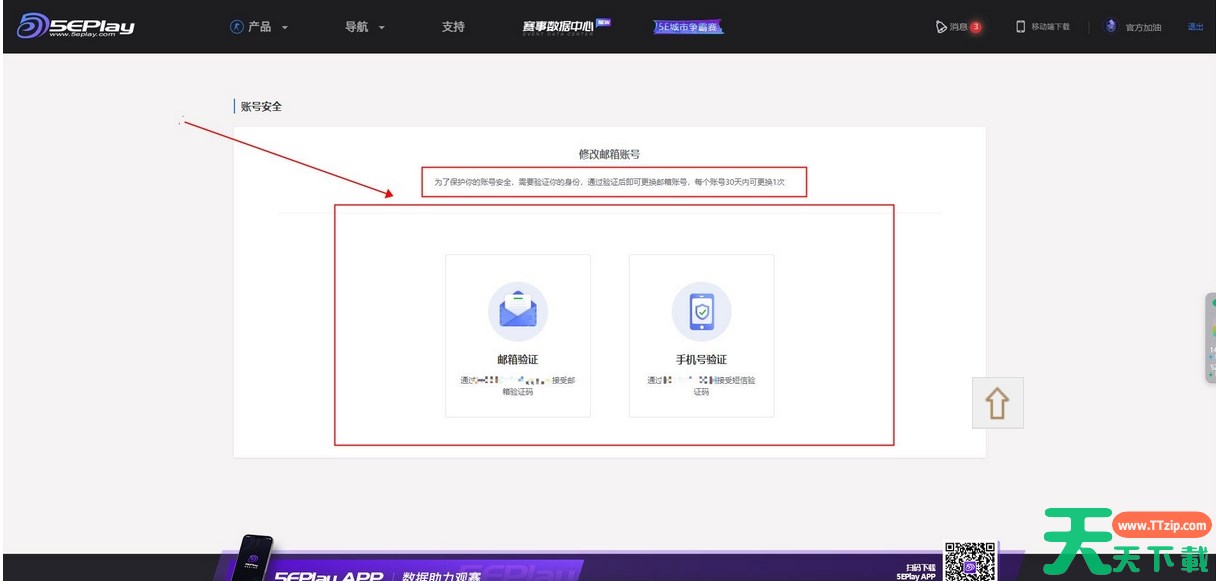Open the 5E城市争霸赛 banner
This screenshot has width=1216, height=581.
(x=688, y=27)
